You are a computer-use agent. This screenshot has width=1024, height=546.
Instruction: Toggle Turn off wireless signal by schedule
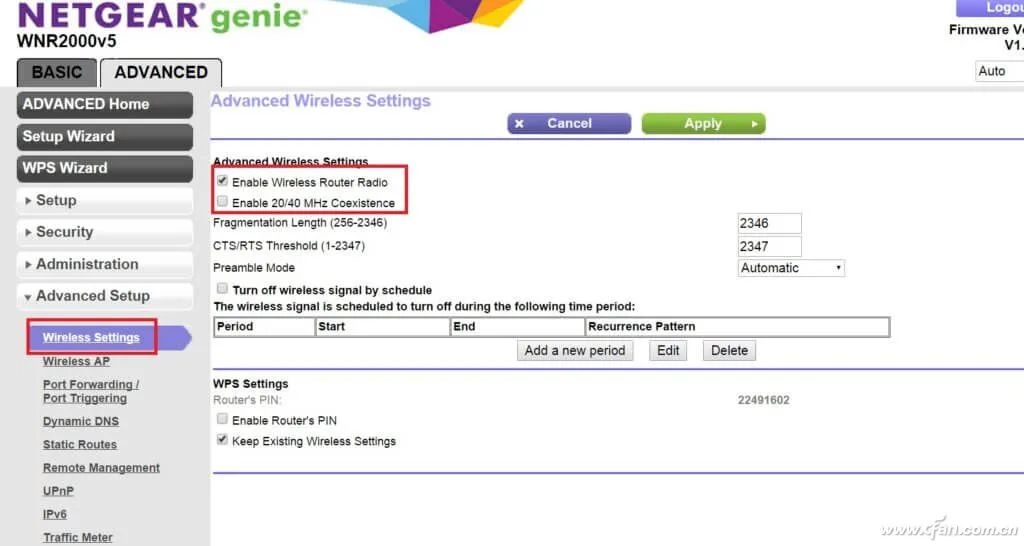tap(223, 289)
